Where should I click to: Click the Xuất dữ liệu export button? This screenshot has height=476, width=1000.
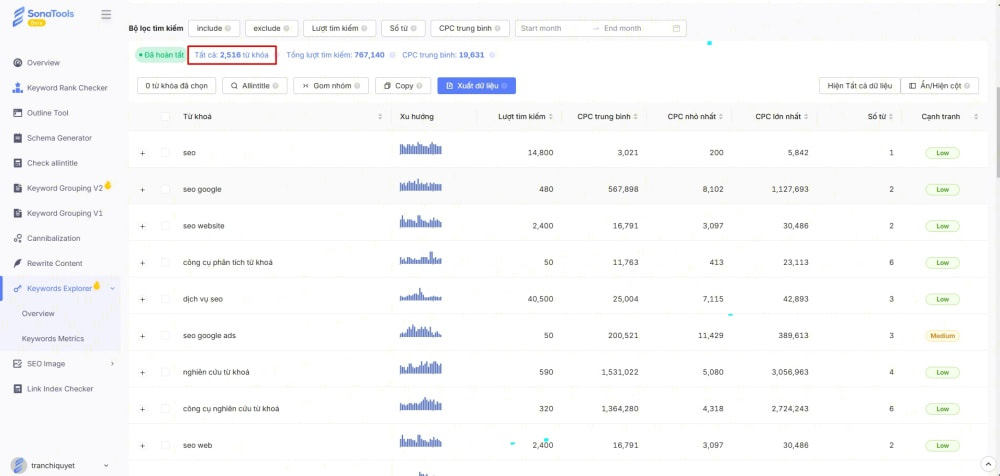click(476, 86)
